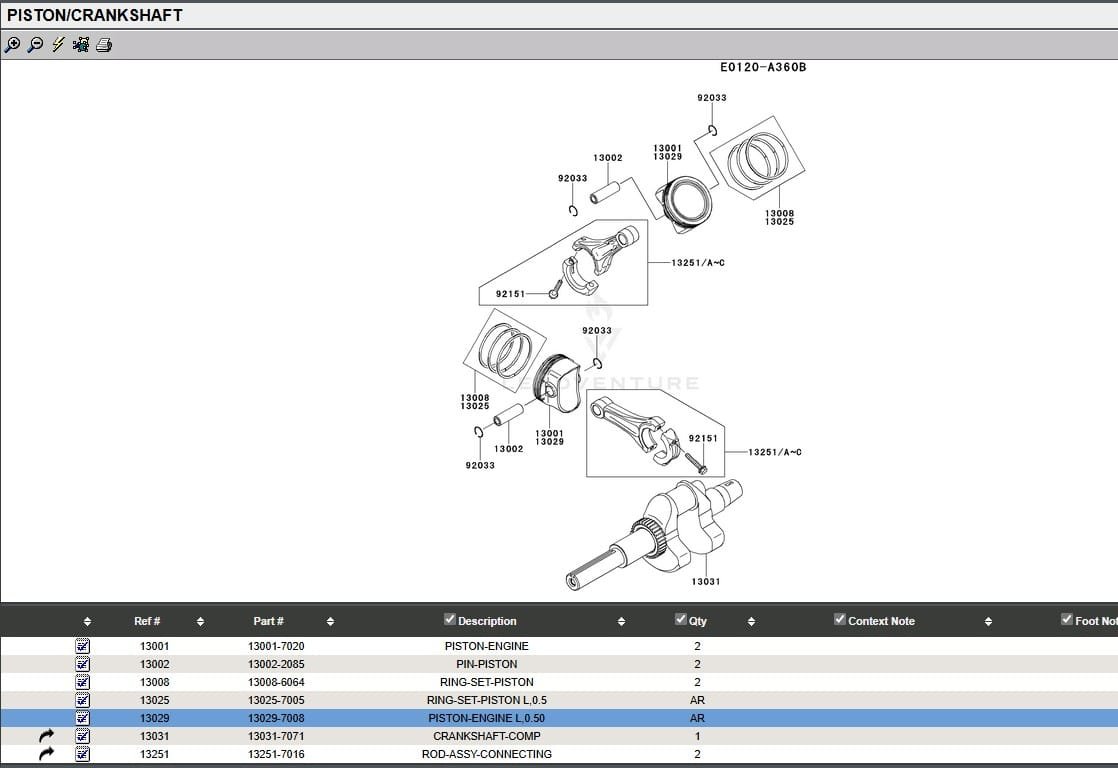Select part number 13002-2085 PIN-PISTON
1118x768 pixels.
(276, 664)
